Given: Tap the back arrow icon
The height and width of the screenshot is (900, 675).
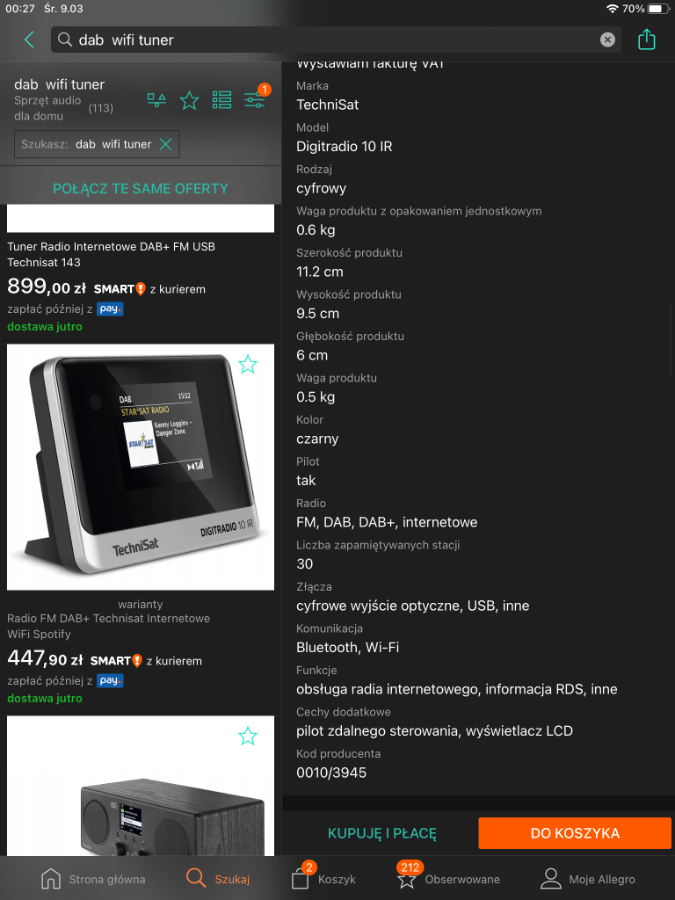Looking at the screenshot, I should pyautogui.click(x=29, y=40).
